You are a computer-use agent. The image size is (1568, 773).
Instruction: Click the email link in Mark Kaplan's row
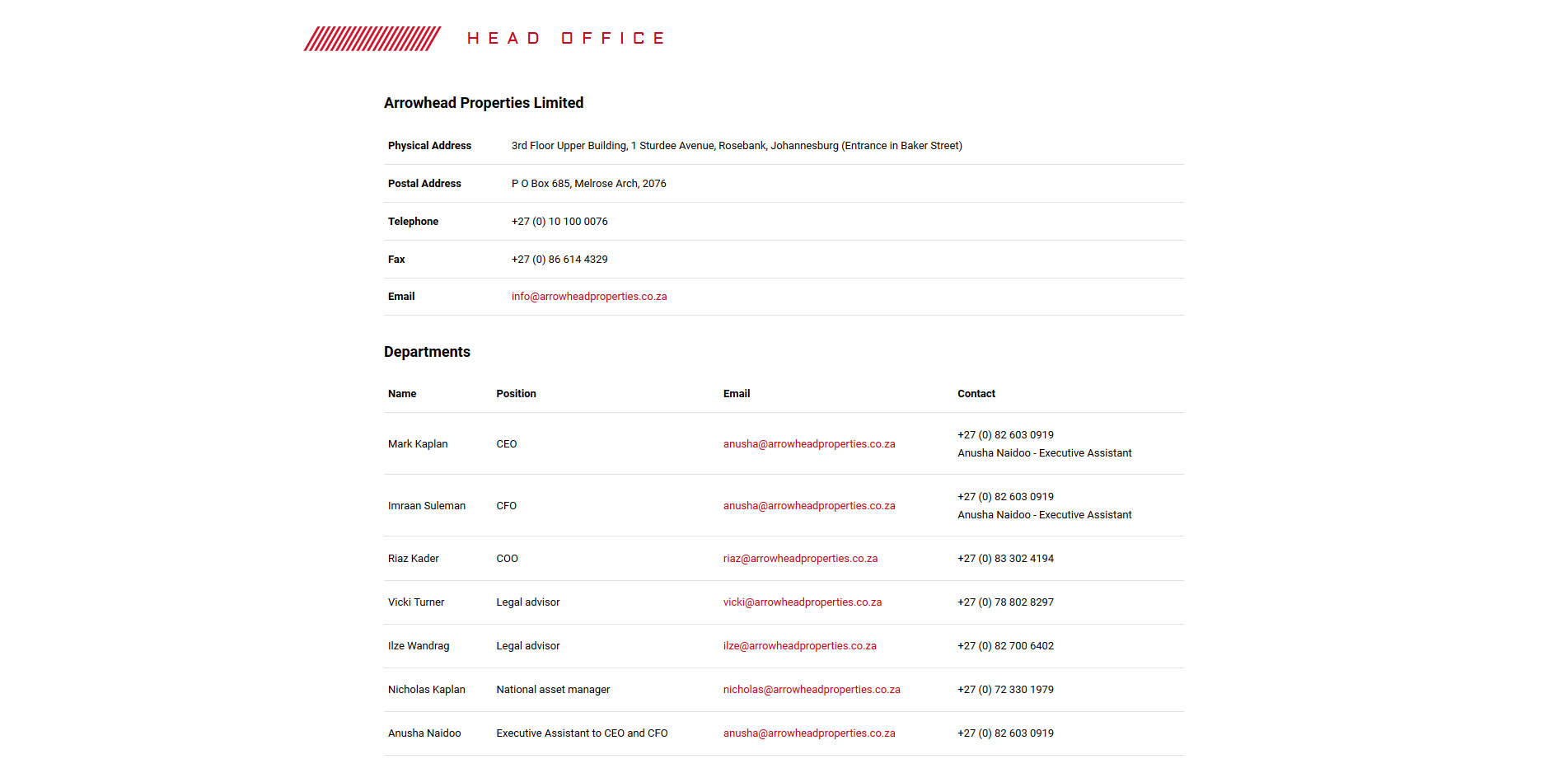(x=808, y=444)
